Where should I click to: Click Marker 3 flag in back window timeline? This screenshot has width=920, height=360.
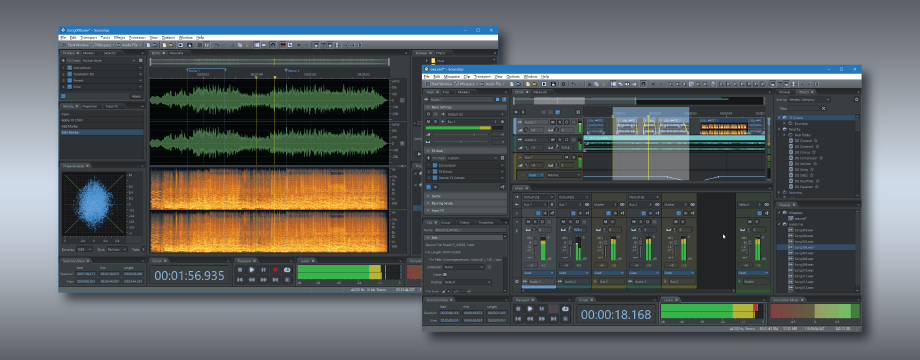286,70
